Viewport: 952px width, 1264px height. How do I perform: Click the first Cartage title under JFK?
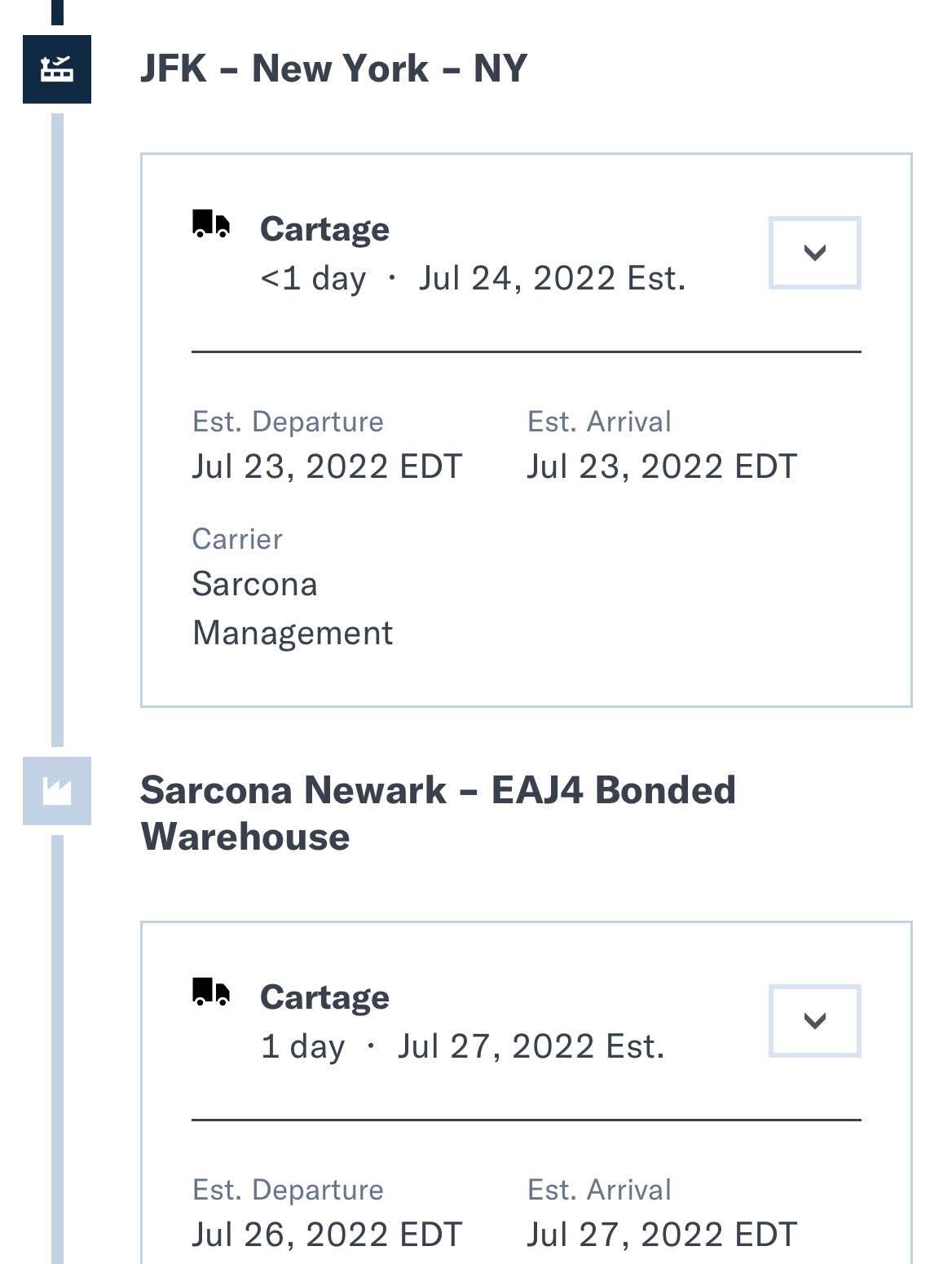324,229
